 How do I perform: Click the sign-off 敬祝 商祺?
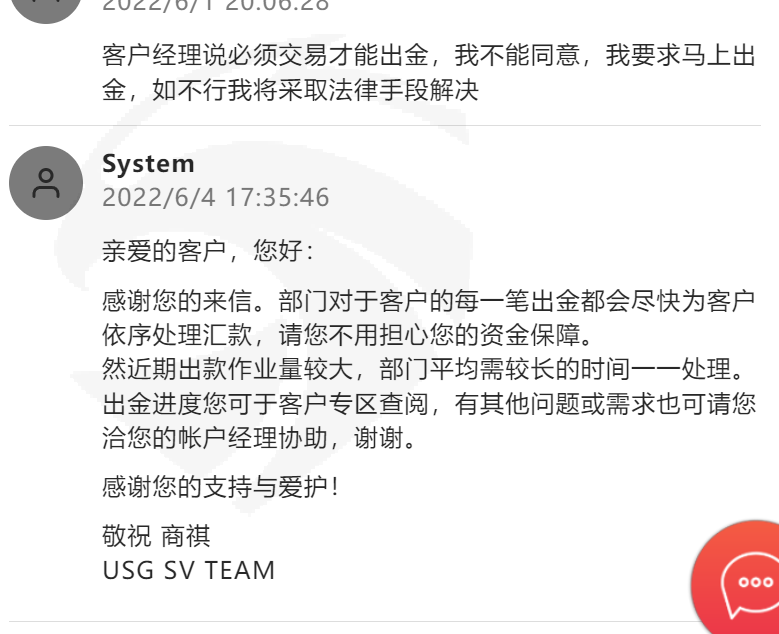coord(156,536)
